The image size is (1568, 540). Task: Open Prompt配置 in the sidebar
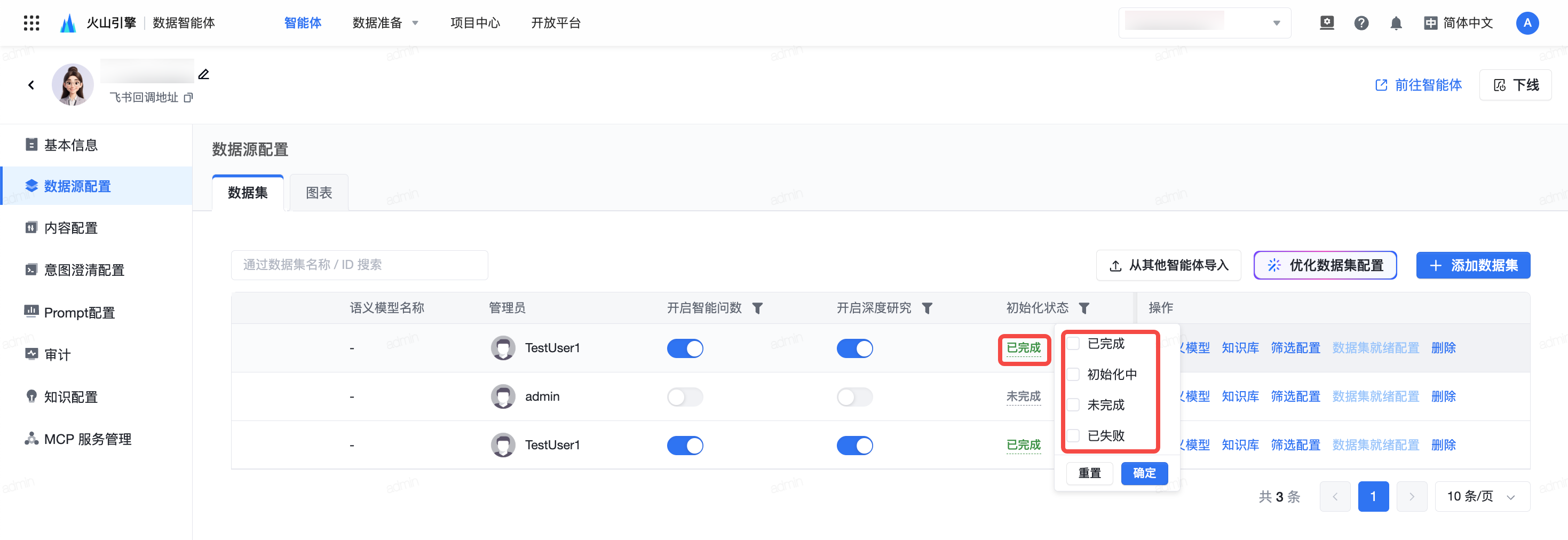(x=79, y=312)
